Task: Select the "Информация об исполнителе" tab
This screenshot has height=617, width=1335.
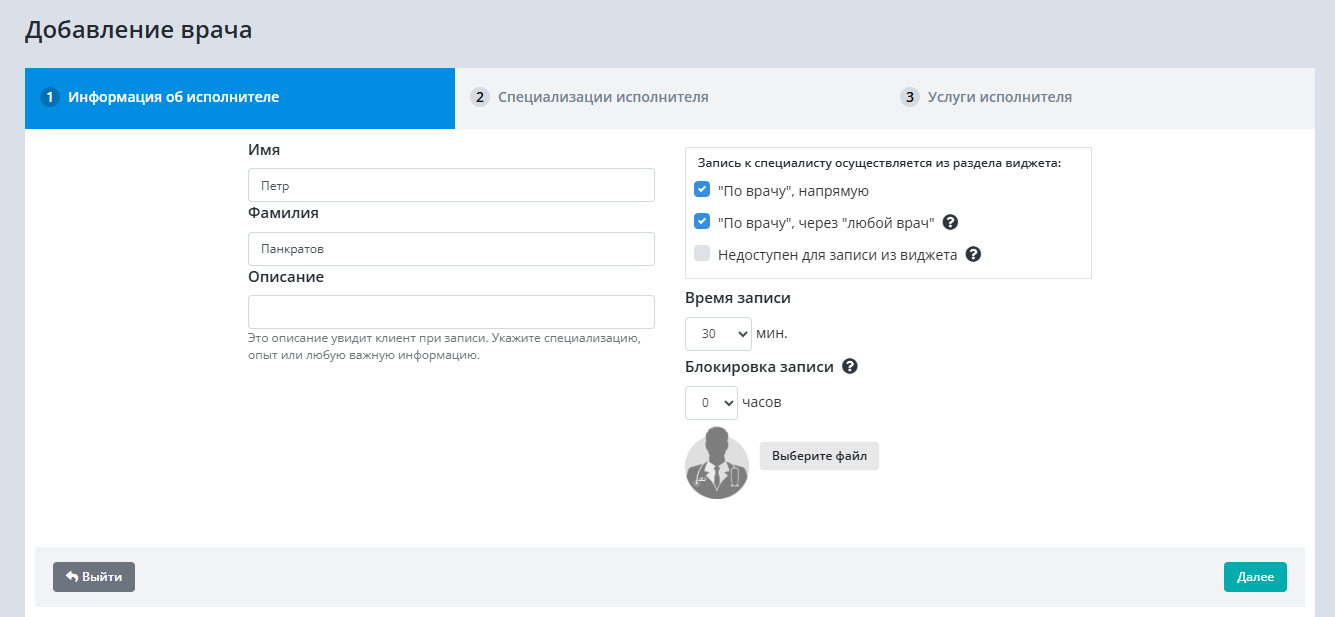Action: tap(173, 97)
